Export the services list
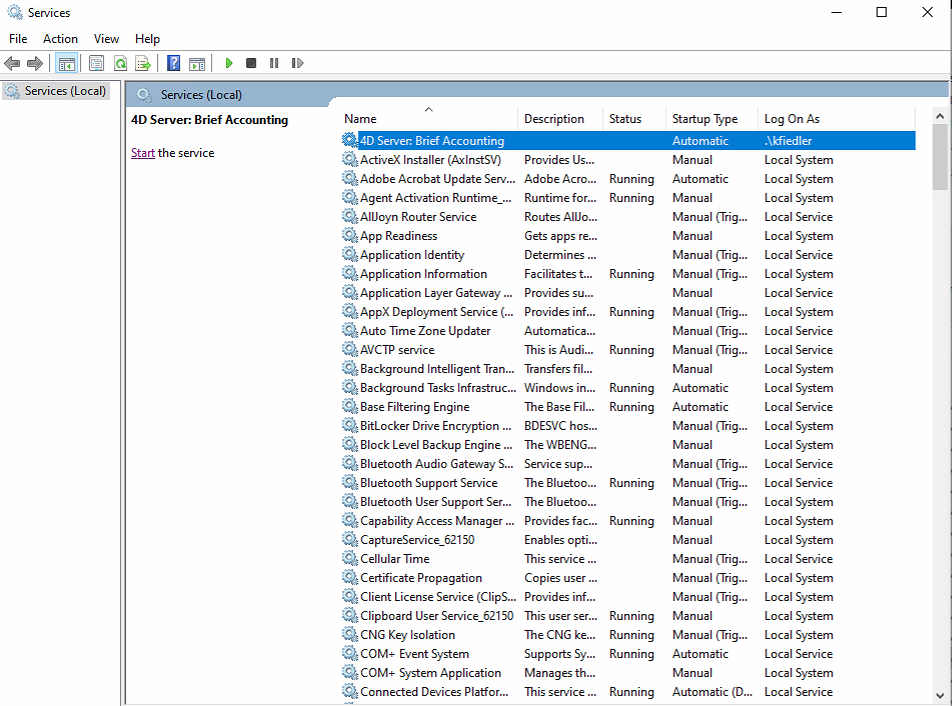The image size is (952, 706). pyautogui.click(x=143, y=62)
